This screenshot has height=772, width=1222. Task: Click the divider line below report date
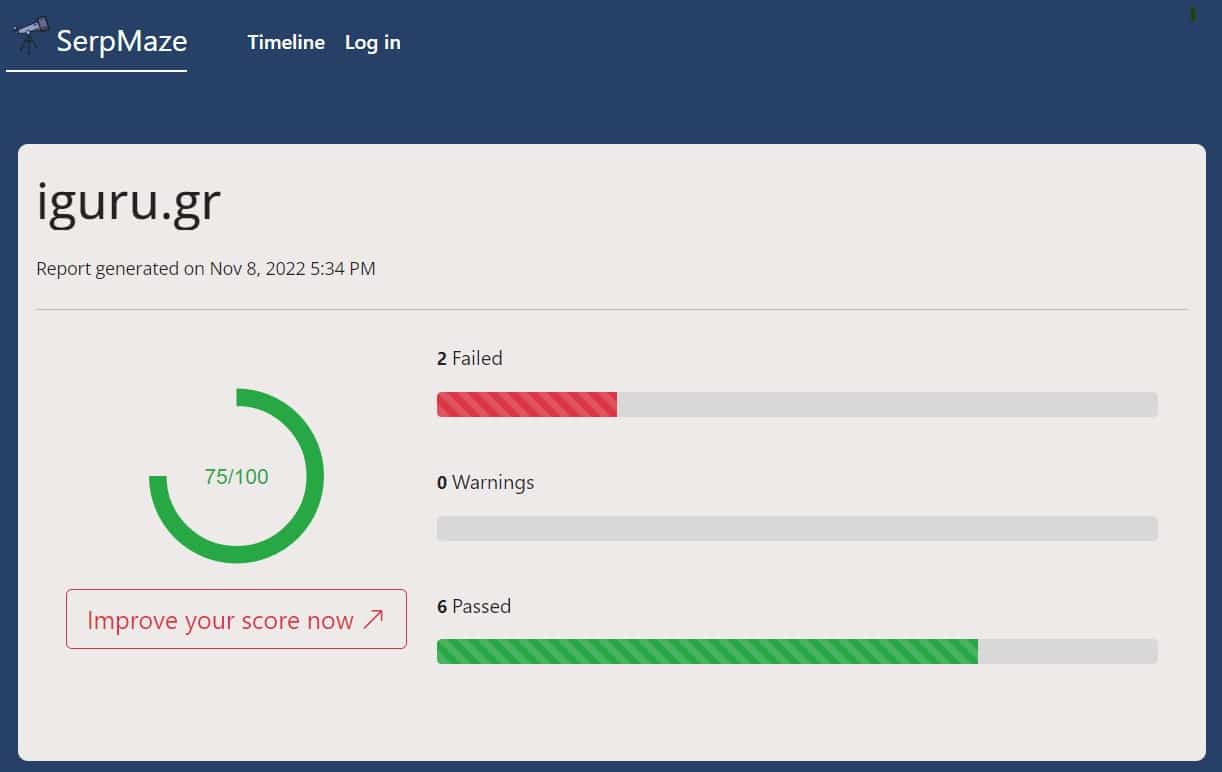pyautogui.click(x=611, y=310)
